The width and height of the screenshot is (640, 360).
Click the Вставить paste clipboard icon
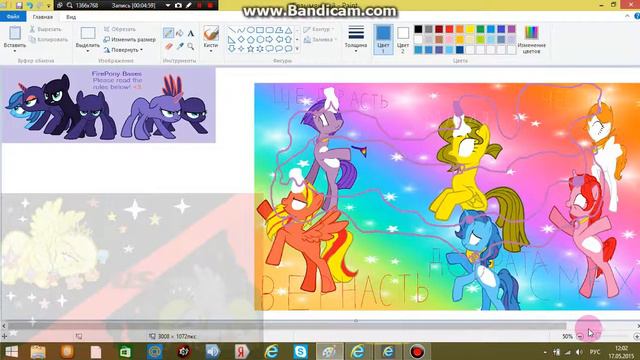15,33
